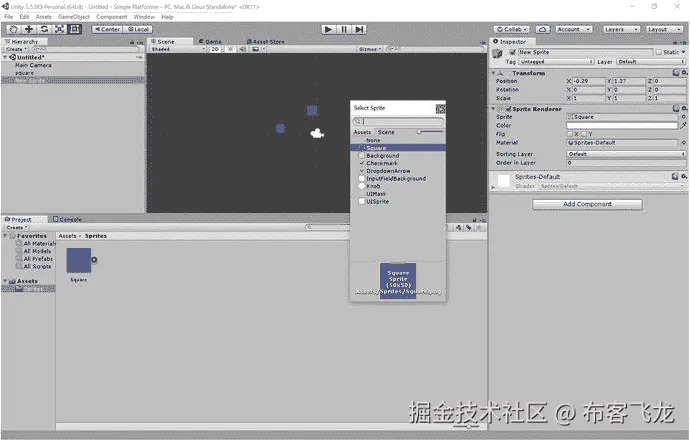Select the Rect transform tool

(x=74, y=29)
